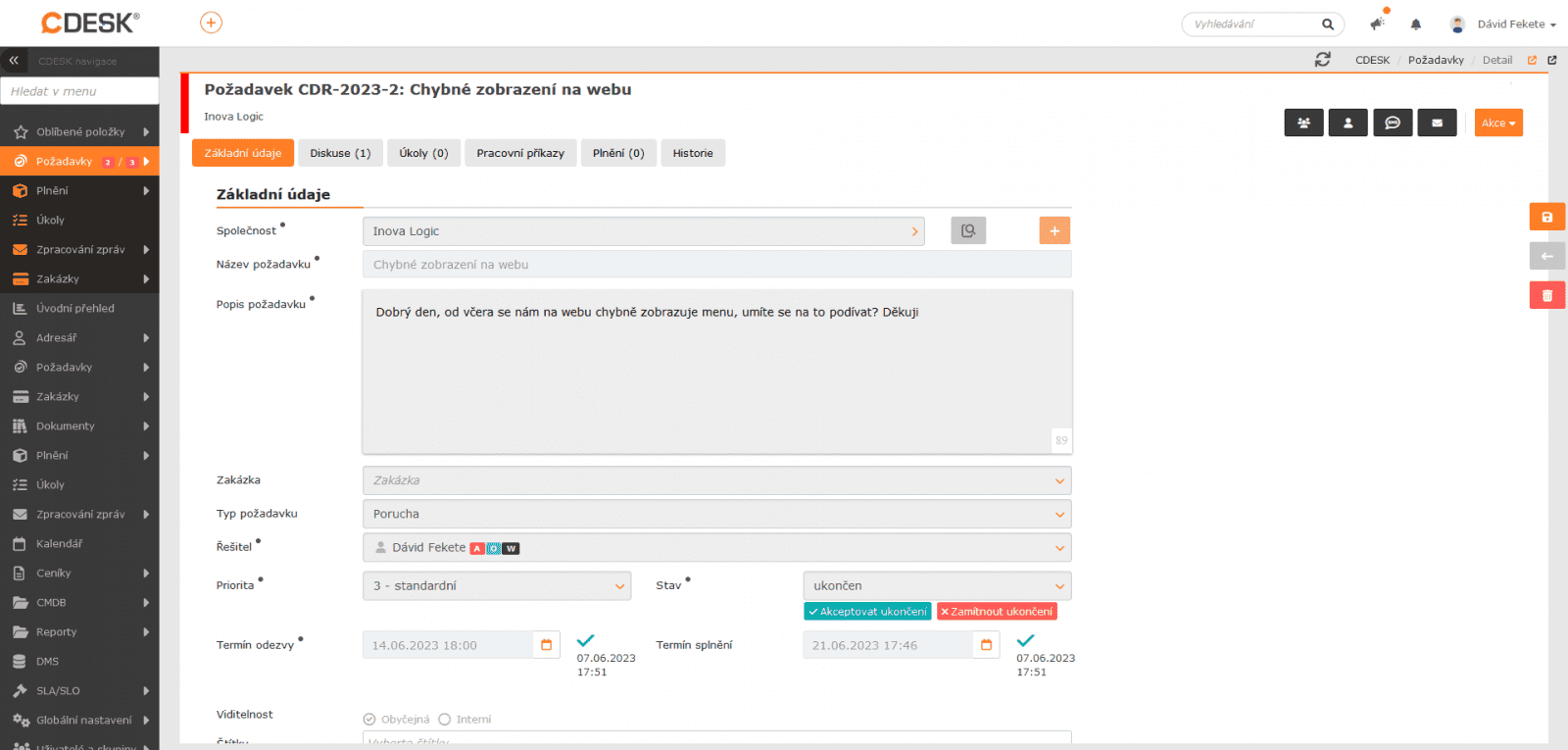Image resolution: width=1568 pixels, height=750 pixels.
Task: Switch to the Pracovní příkazy tab
Action: [x=520, y=153]
